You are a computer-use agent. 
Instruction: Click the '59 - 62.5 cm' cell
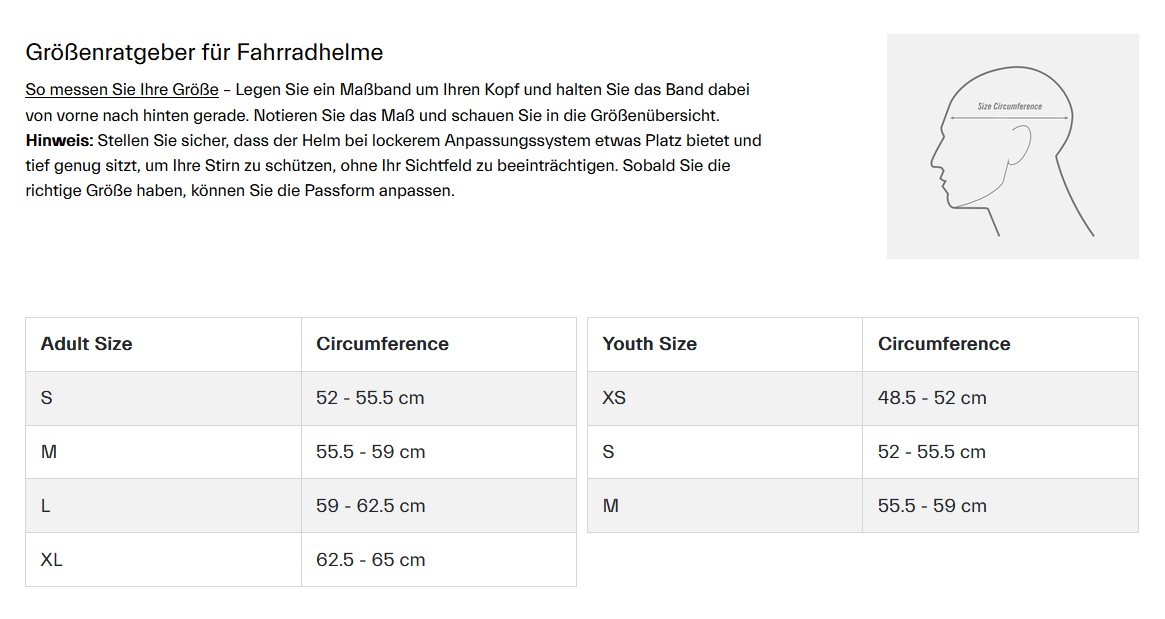click(439, 505)
